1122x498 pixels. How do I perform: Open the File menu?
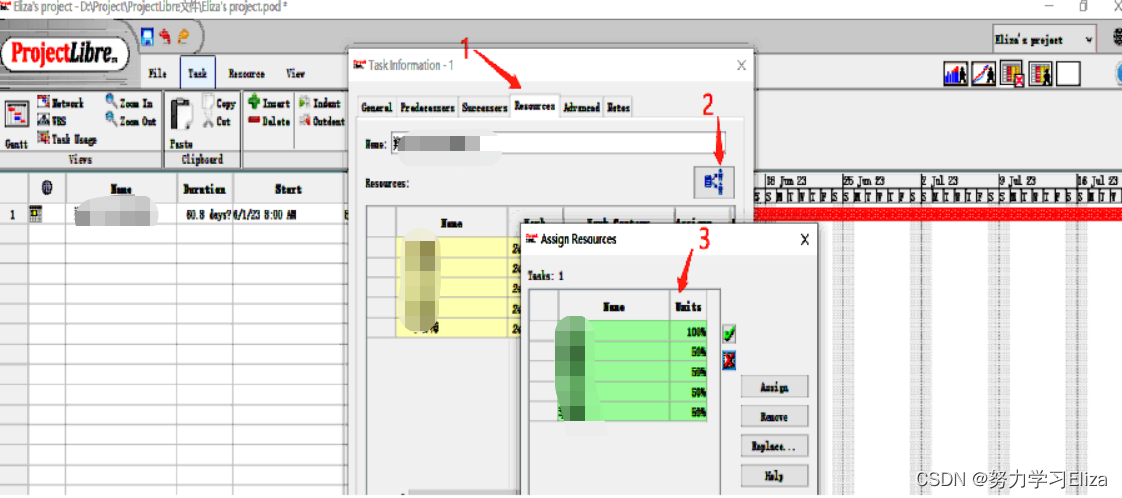pyautogui.click(x=158, y=74)
